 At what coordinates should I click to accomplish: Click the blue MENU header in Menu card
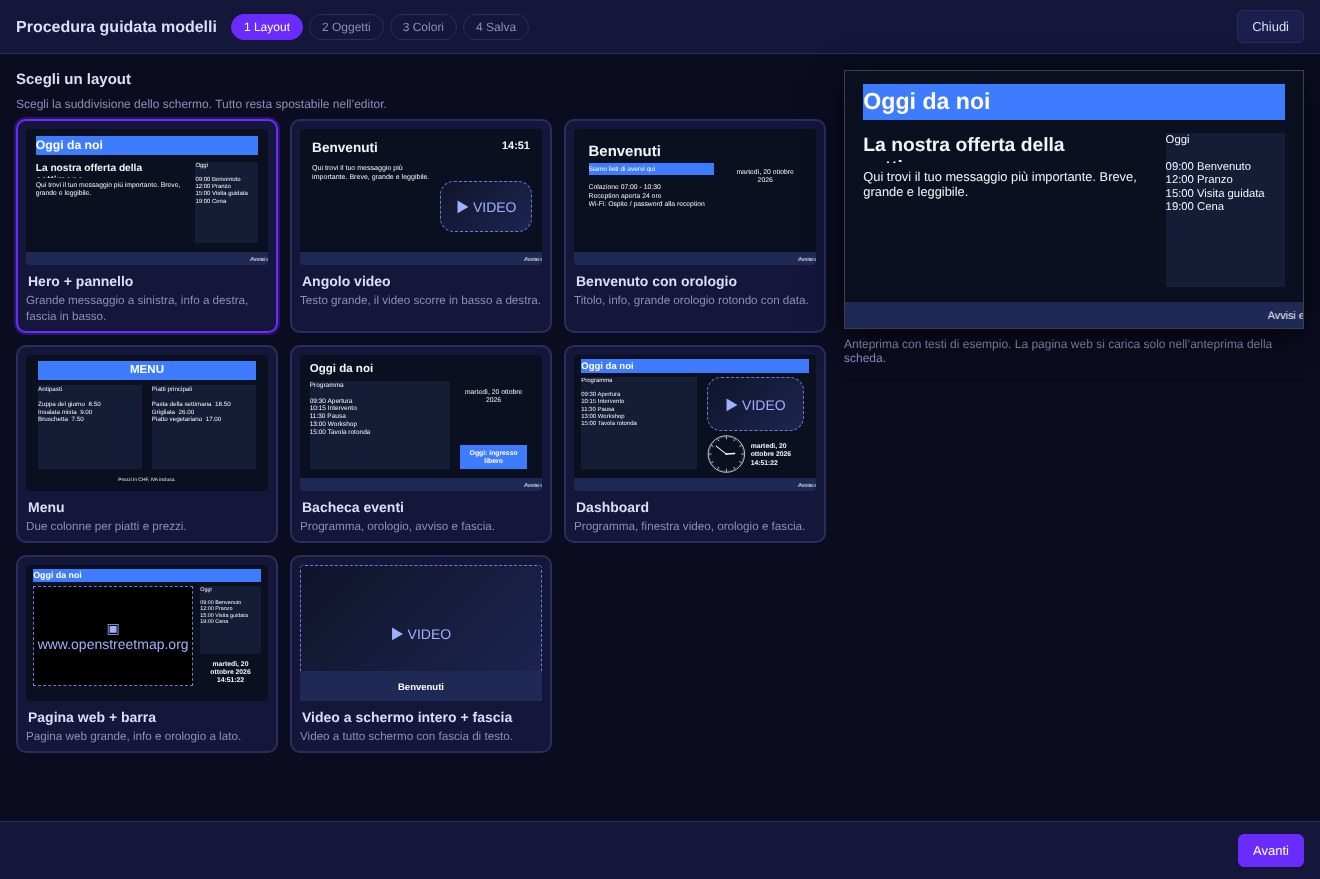click(147, 370)
